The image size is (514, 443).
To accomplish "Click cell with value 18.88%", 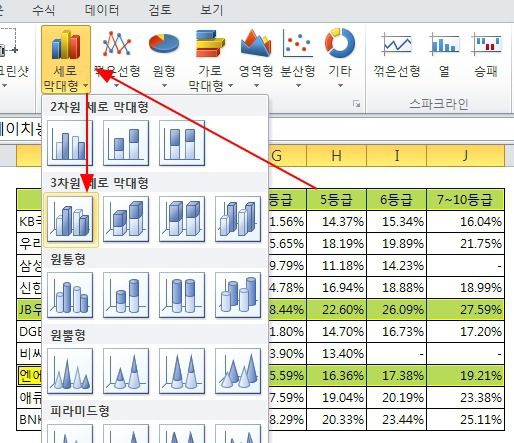I will [397, 287].
